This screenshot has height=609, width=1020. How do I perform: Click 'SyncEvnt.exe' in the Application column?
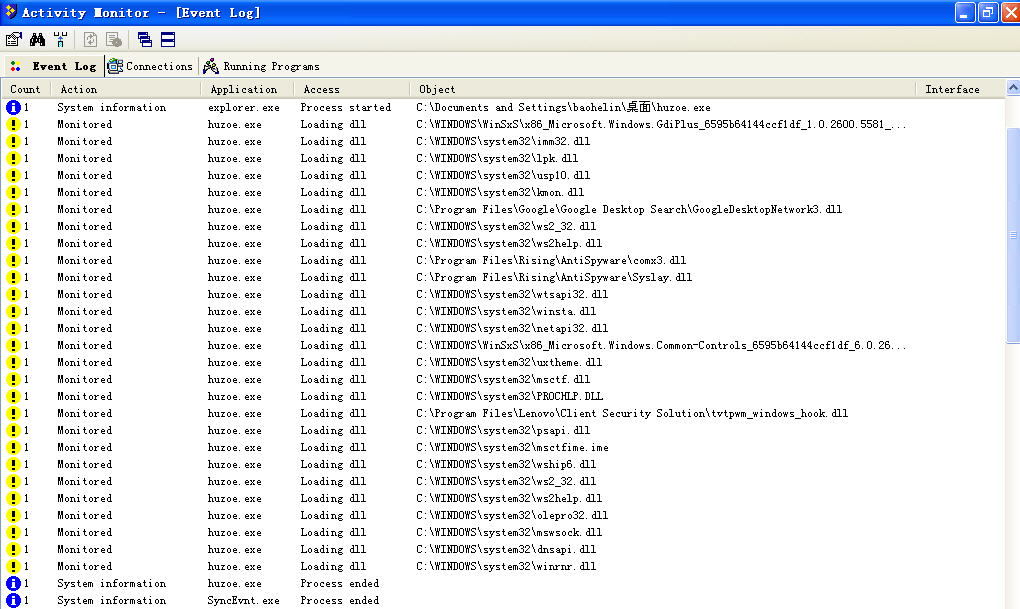244,601
